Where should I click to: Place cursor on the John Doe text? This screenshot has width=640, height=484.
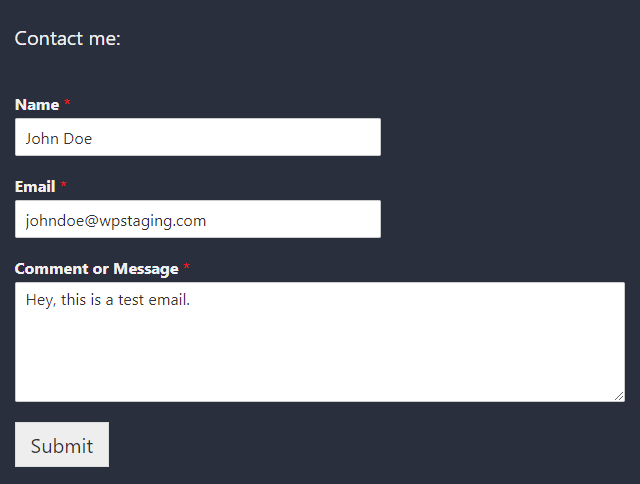click(x=59, y=139)
